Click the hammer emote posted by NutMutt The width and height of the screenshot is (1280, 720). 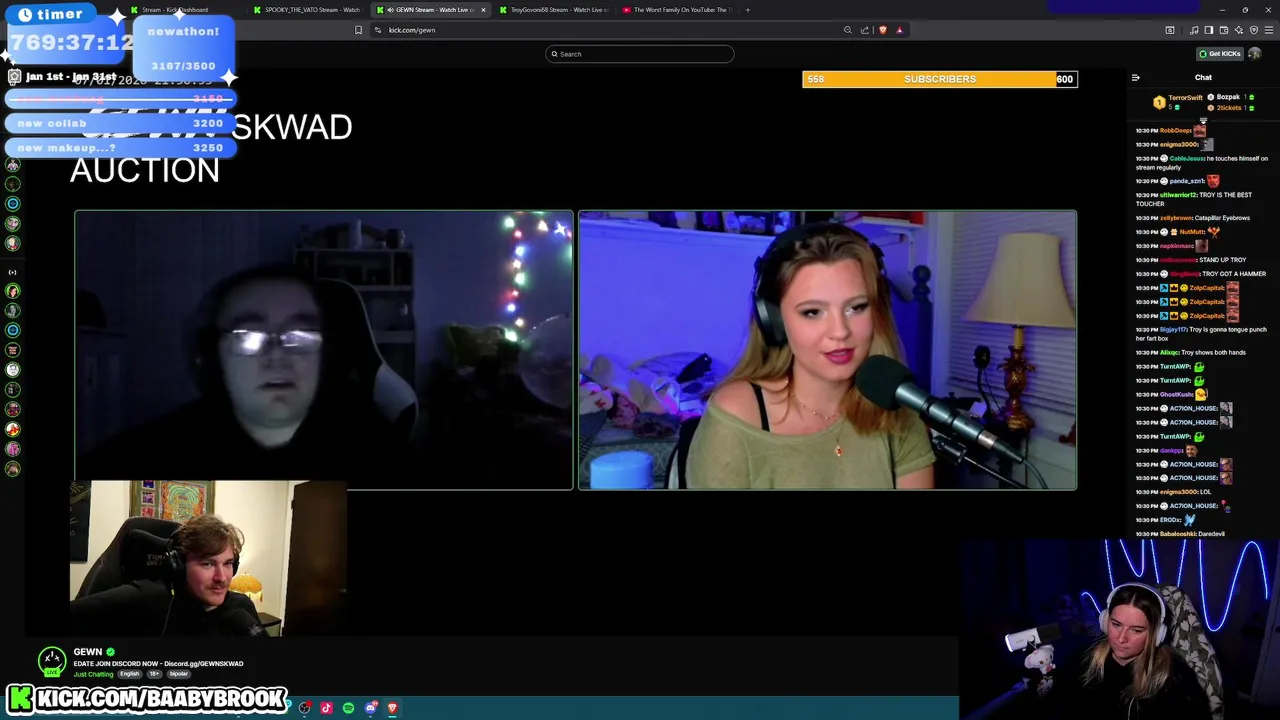click(x=1215, y=232)
